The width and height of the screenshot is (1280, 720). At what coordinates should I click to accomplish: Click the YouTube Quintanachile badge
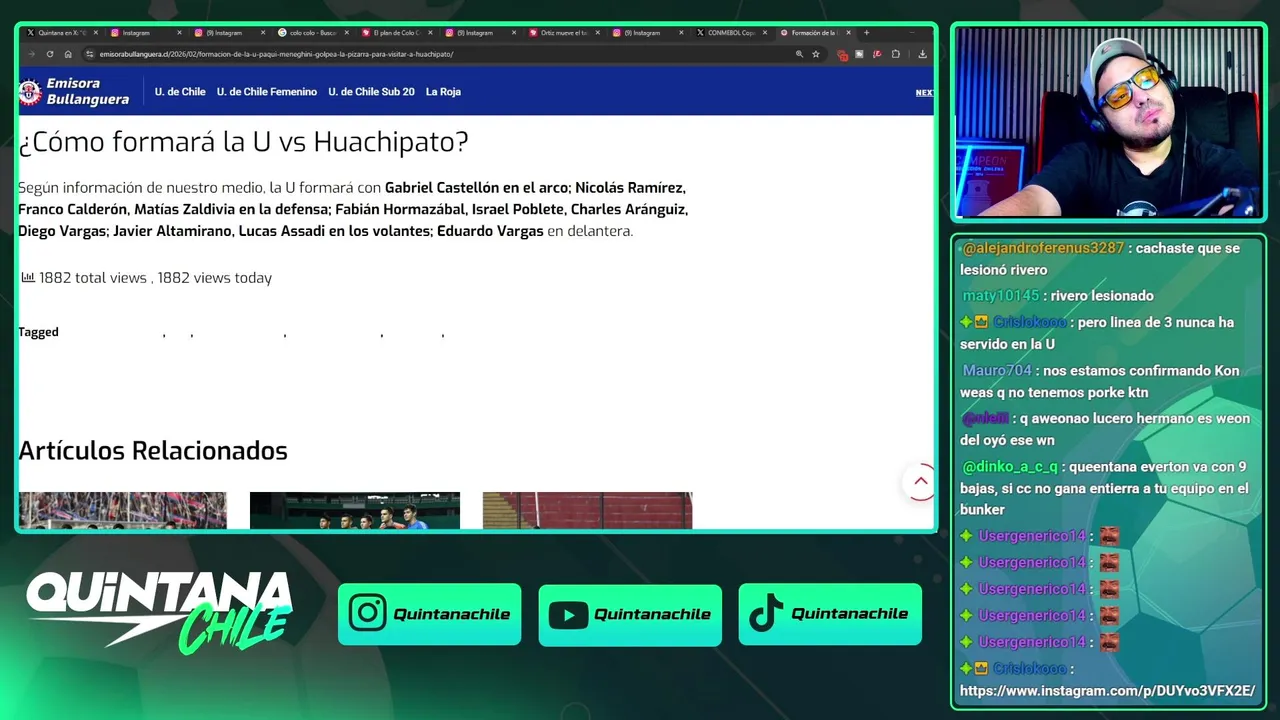coord(630,614)
